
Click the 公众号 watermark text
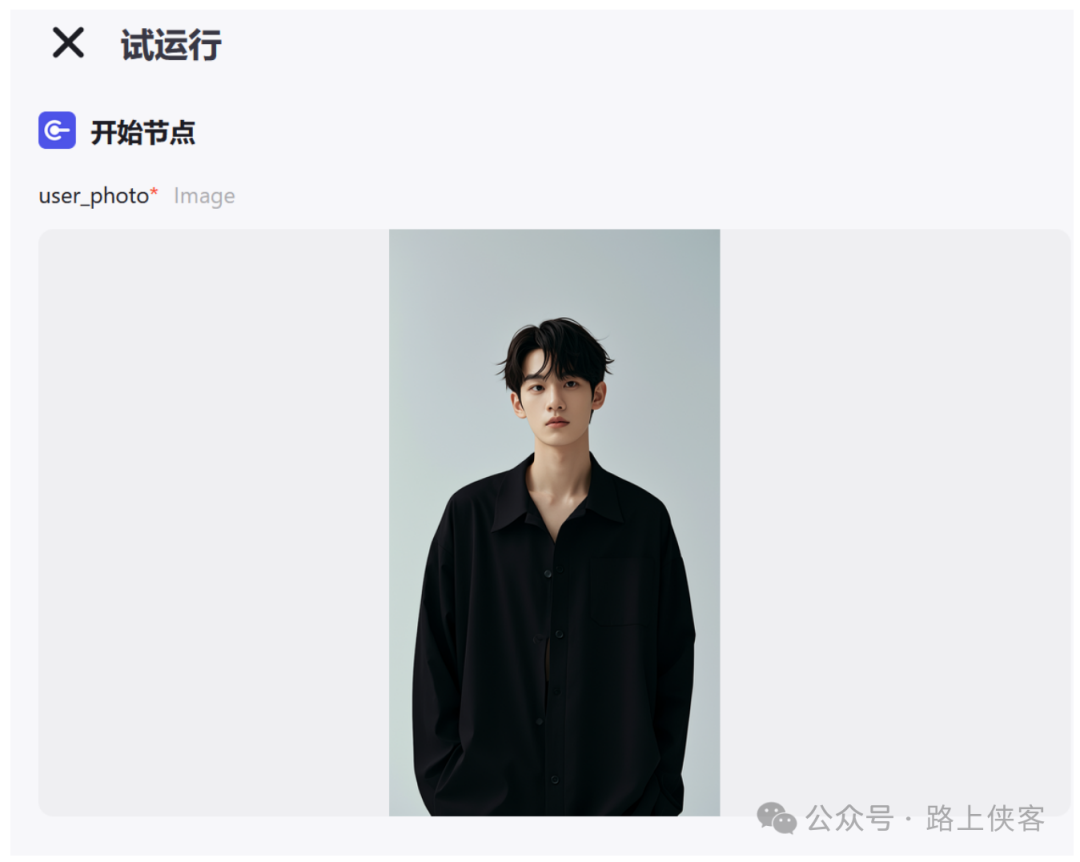tap(849, 819)
